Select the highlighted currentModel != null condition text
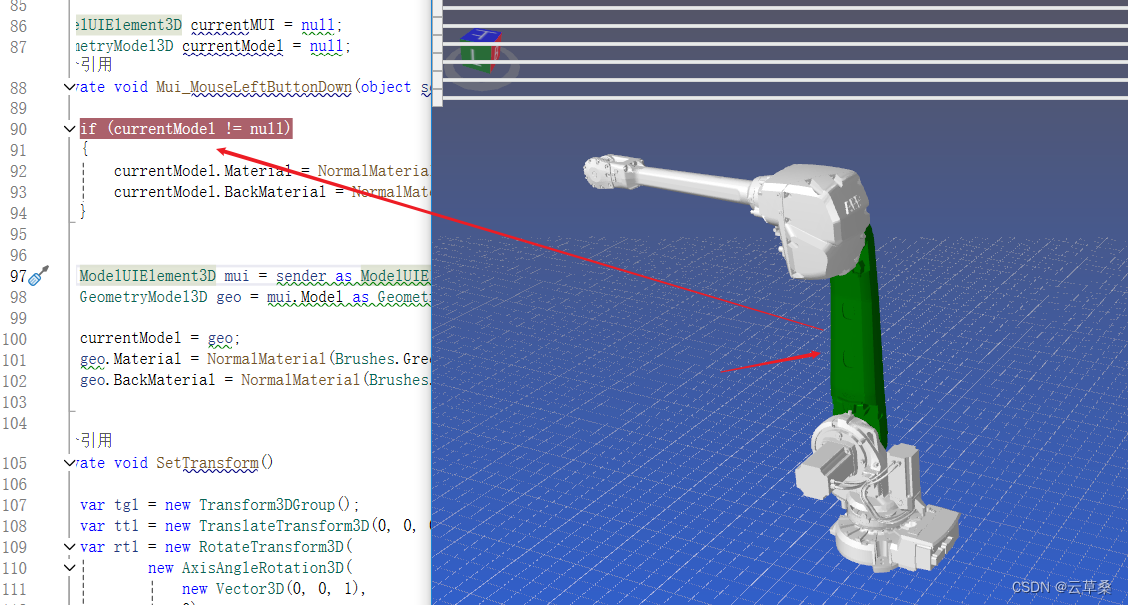The width and height of the screenshot is (1128, 605). [x=185, y=128]
